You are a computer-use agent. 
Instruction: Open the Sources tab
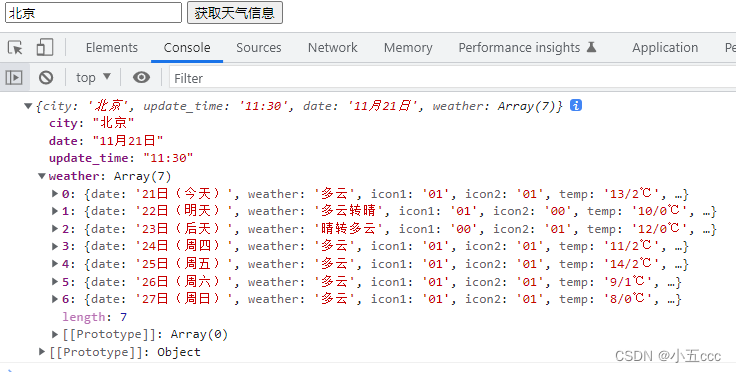pos(259,47)
